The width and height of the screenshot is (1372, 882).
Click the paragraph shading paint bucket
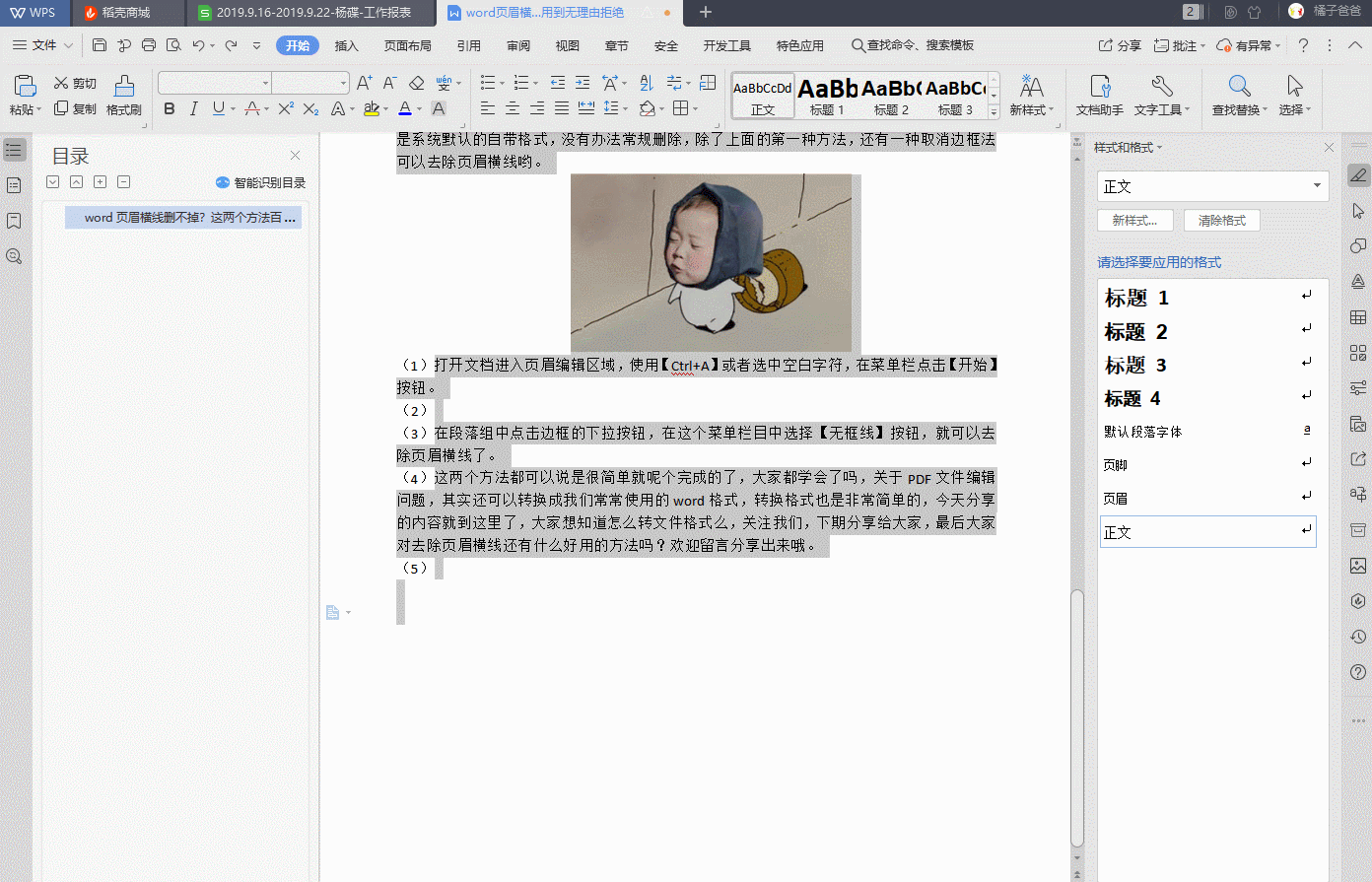tap(647, 108)
